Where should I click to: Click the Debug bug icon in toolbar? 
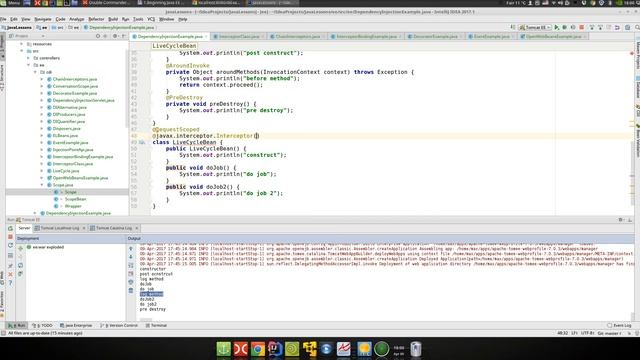[565, 27]
